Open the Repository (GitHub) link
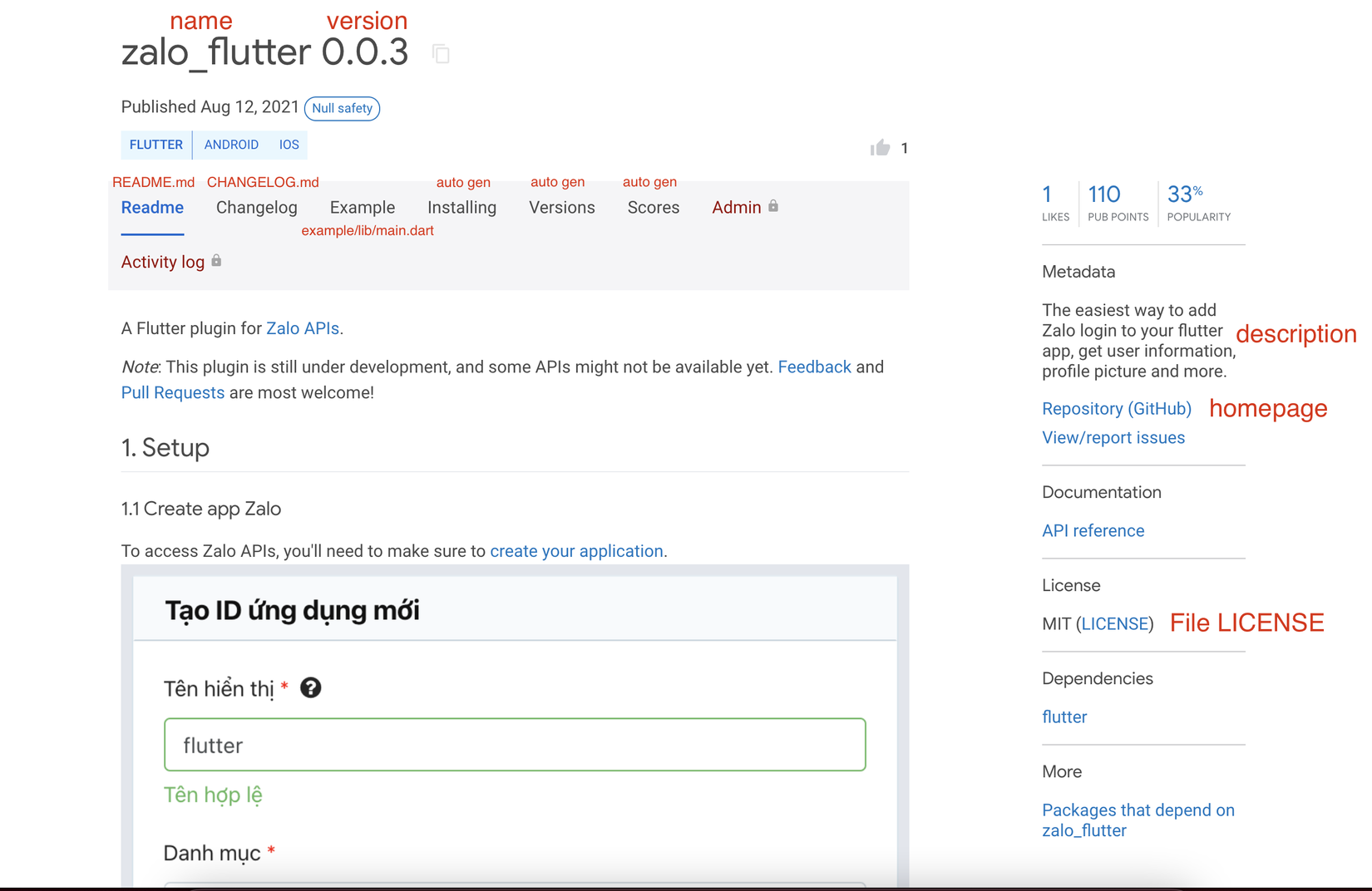Screen dimensions: 1372x891 (x=1116, y=408)
